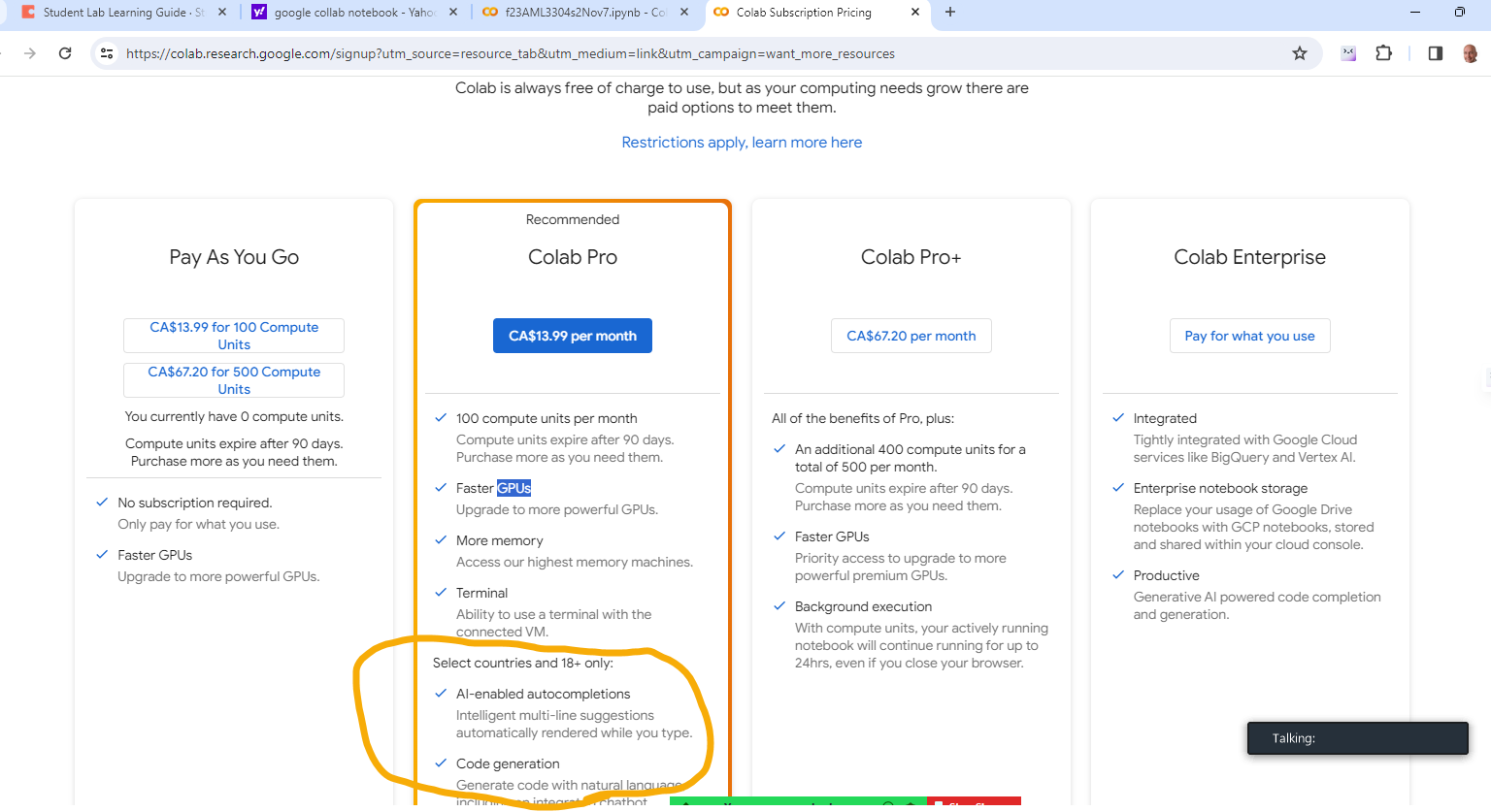Subscribe to Colab Pro CA$13.99 per month
This screenshot has width=1491, height=812.
(x=573, y=336)
